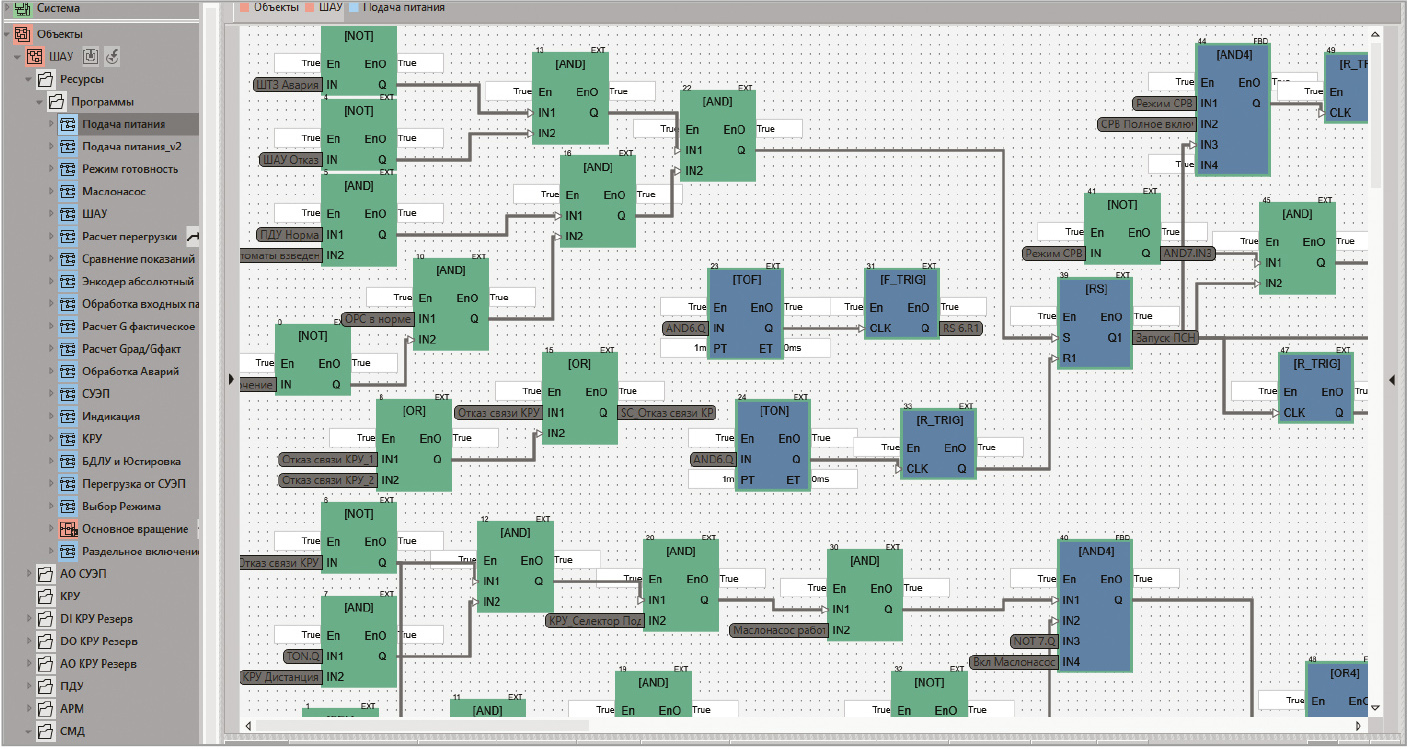The width and height of the screenshot is (1409, 749).
Task: Click the Обработка Аварий program icon
Action: pos(68,372)
